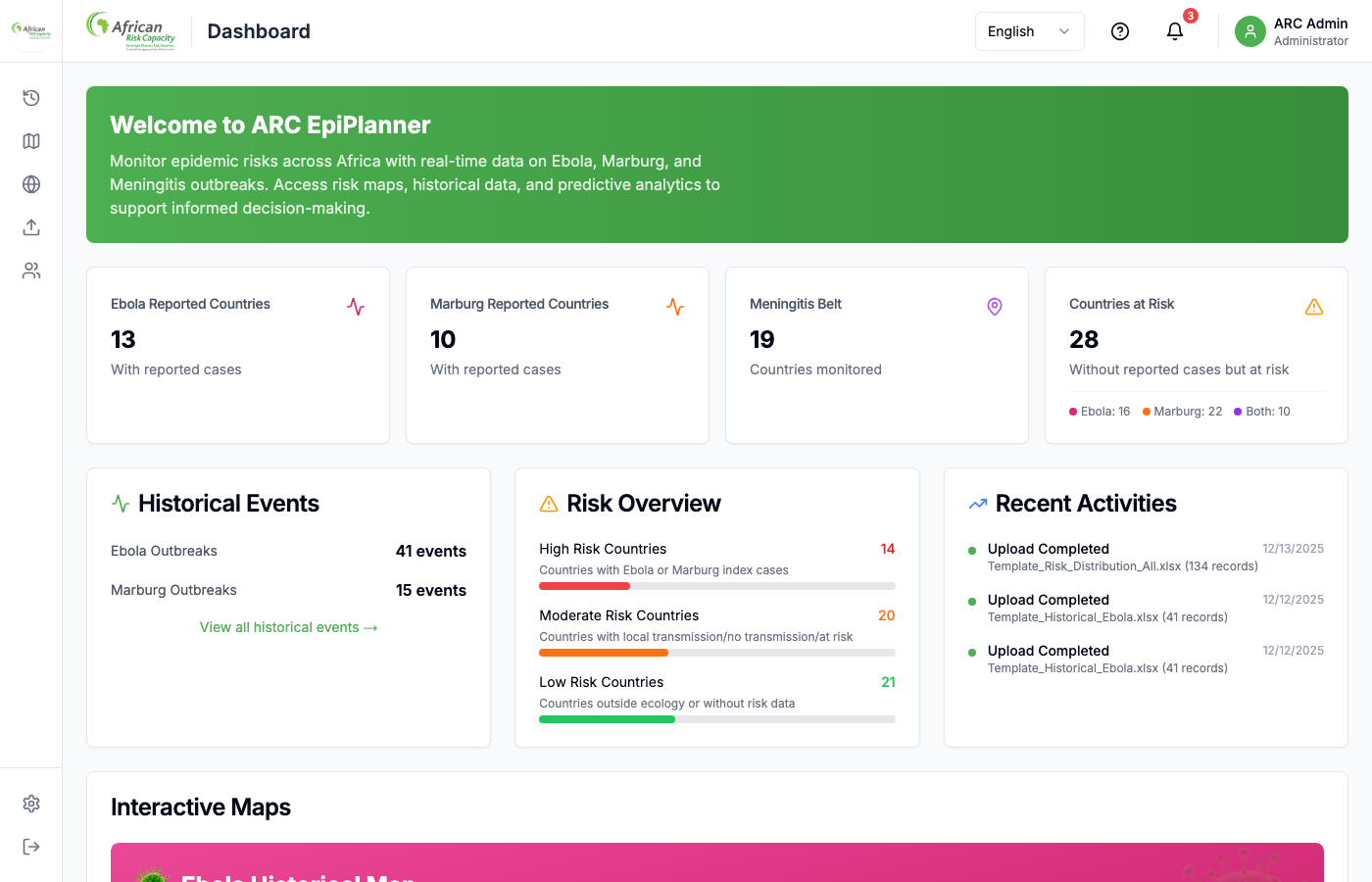Click the Risk Overview warning triangle icon
Image resolution: width=1372 pixels, height=882 pixels.
click(549, 504)
